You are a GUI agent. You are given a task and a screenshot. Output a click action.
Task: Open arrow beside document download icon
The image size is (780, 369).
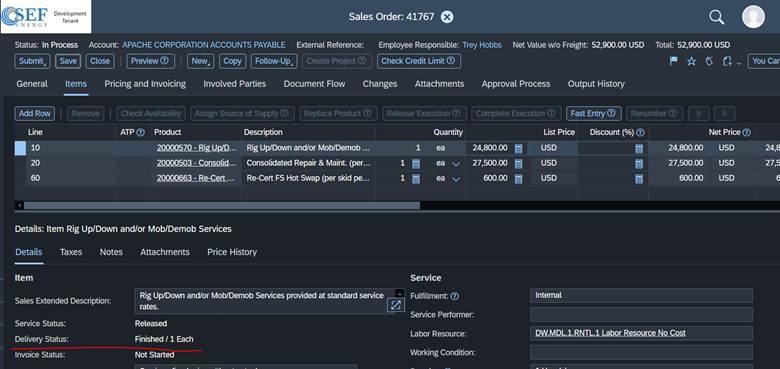tap(739, 63)
